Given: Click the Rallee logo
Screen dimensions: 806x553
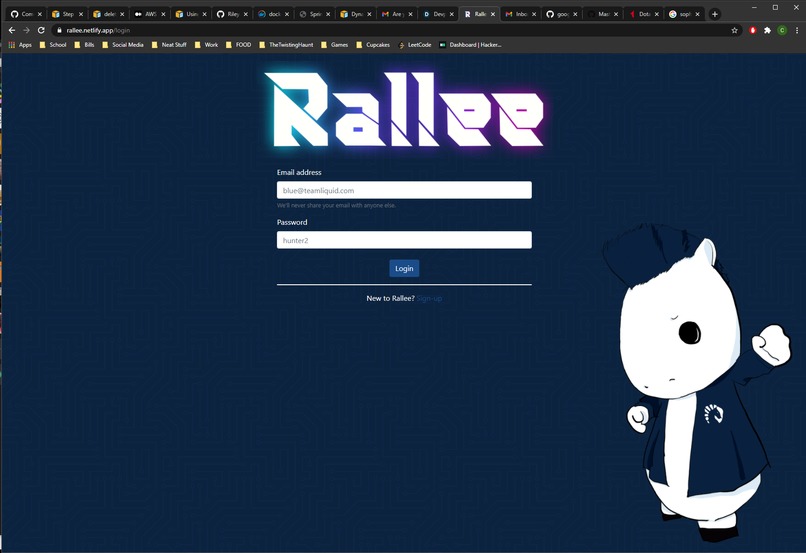Looking at the screenshot, I should (404, 109).
